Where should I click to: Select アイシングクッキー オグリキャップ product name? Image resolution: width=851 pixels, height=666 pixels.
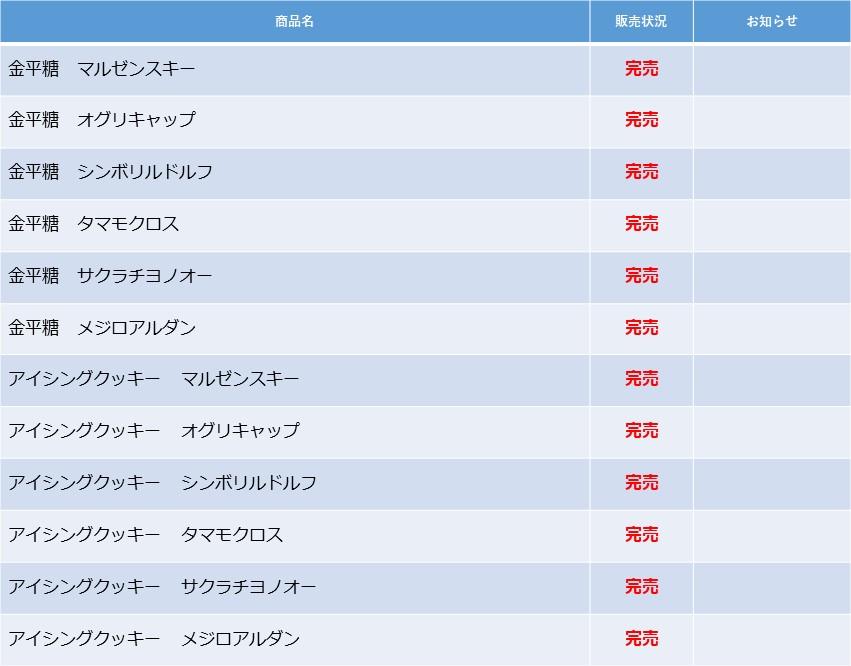pos(154,431)
